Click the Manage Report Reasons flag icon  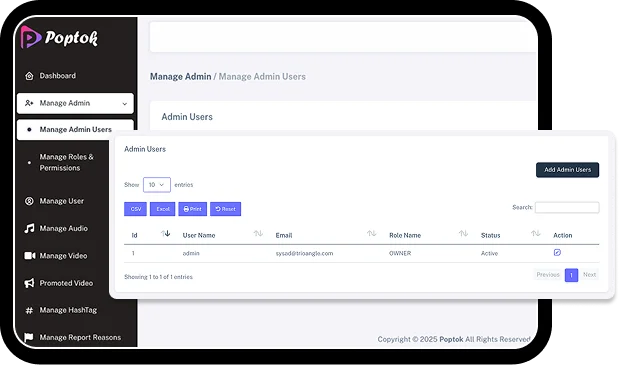29,337
